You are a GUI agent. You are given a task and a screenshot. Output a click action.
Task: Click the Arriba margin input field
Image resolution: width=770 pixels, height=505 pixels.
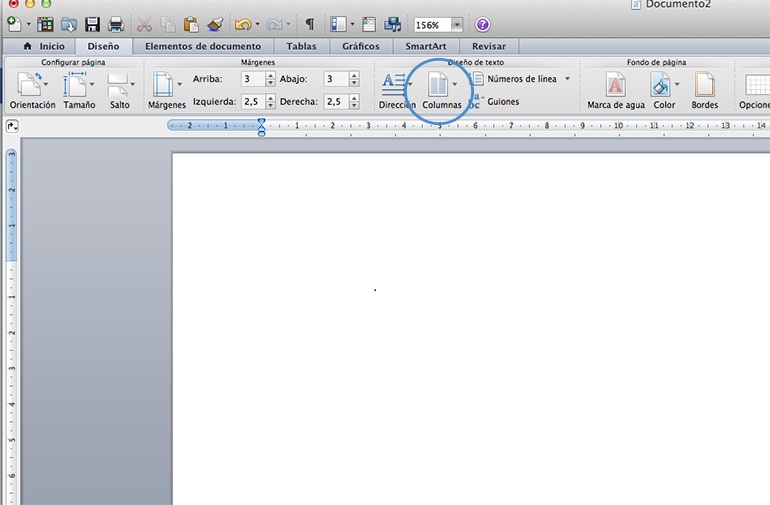252,79
